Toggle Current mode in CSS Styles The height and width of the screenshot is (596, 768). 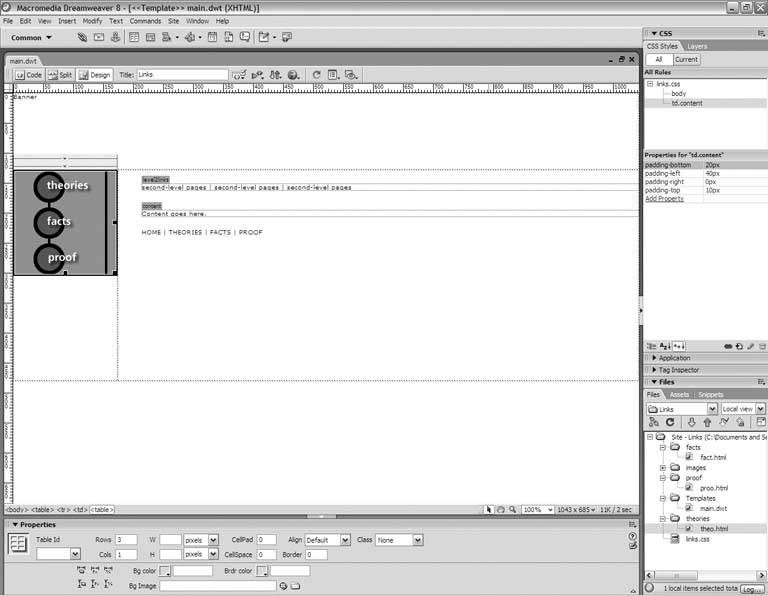pos(686,59)
